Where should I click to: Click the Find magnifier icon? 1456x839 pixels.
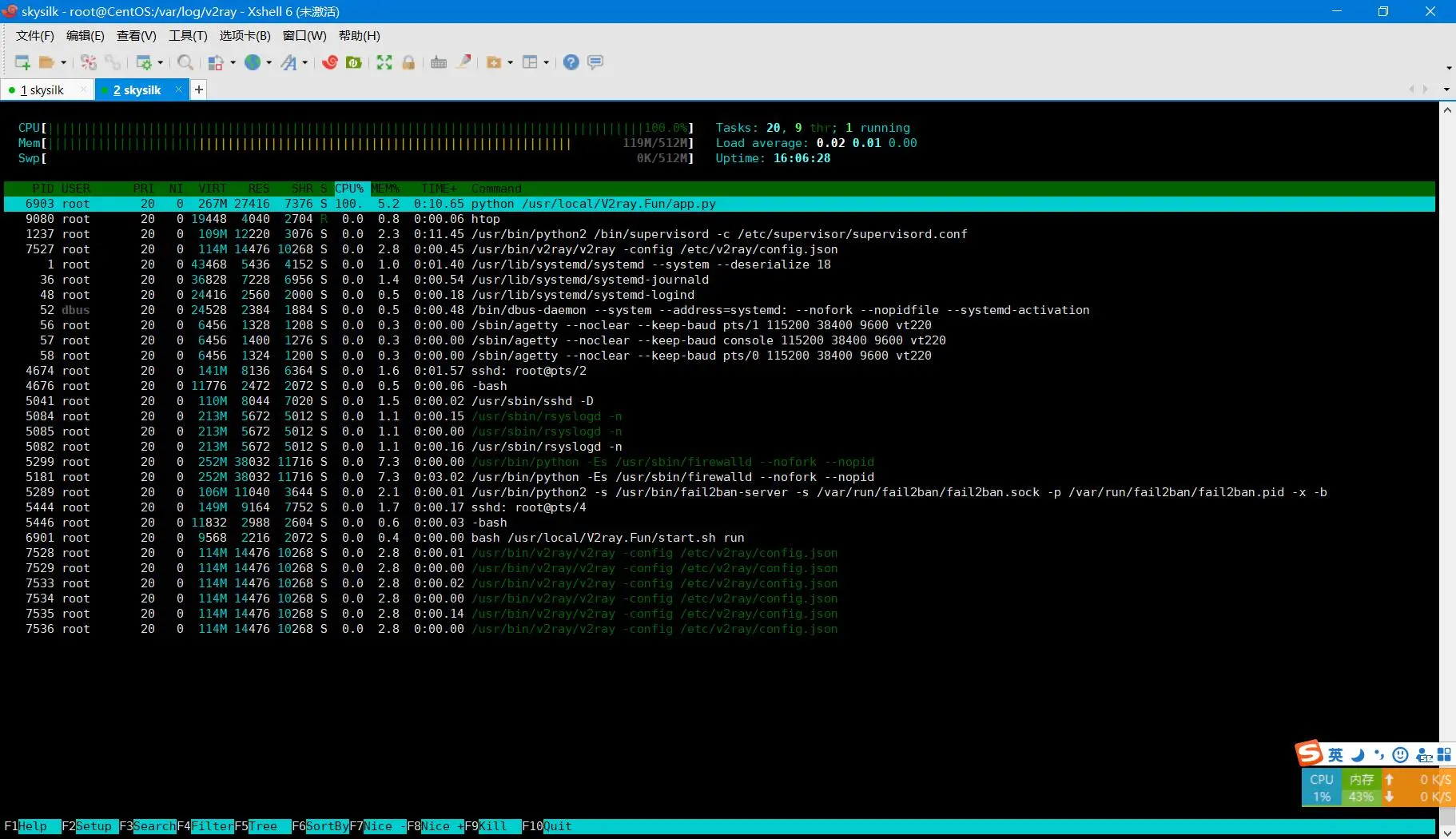point(185,62)
